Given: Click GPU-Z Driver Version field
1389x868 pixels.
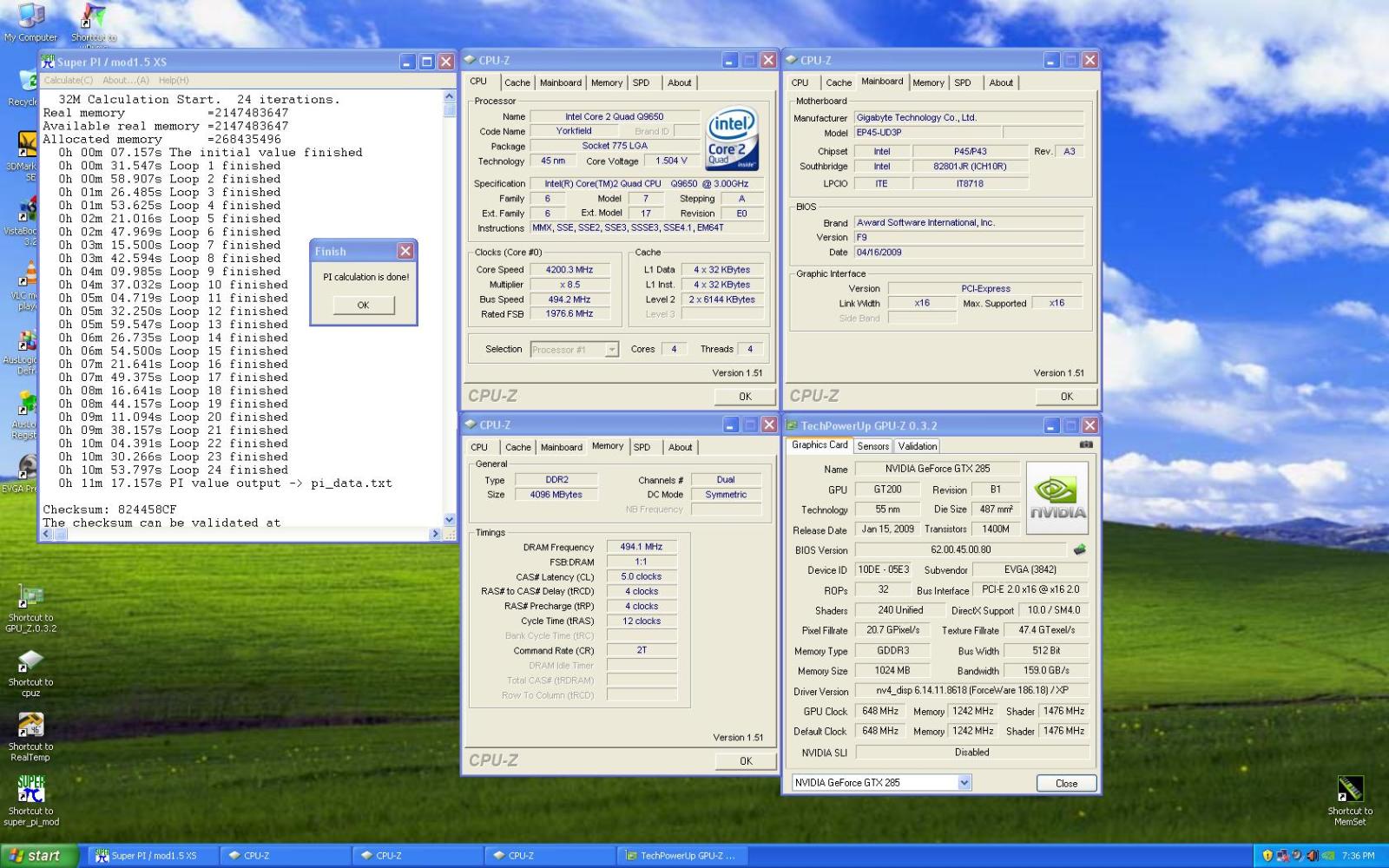Looking at the screenshot, I should tap(972, 691).
